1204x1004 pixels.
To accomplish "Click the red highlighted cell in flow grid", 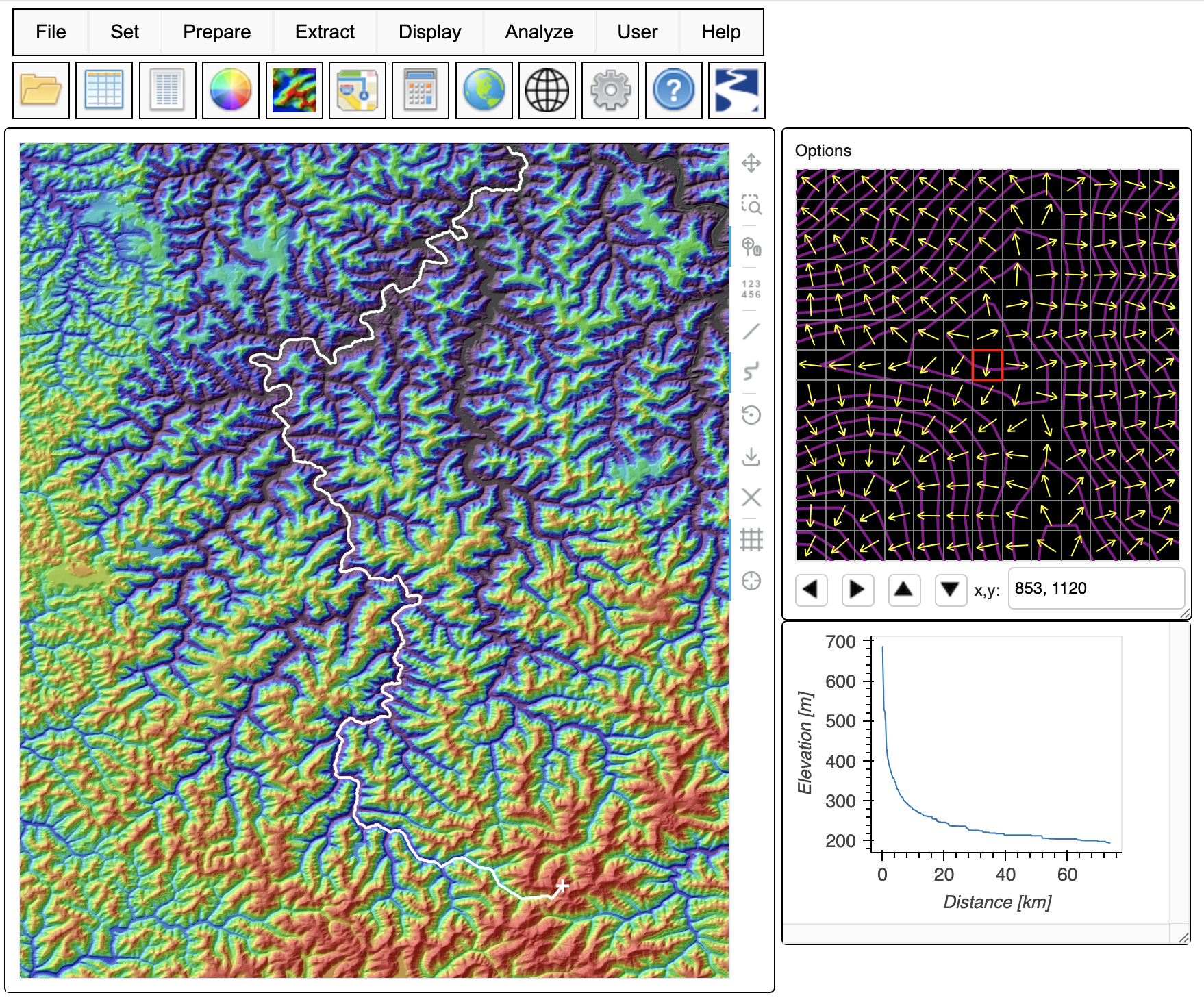I will tap(987, 365).
